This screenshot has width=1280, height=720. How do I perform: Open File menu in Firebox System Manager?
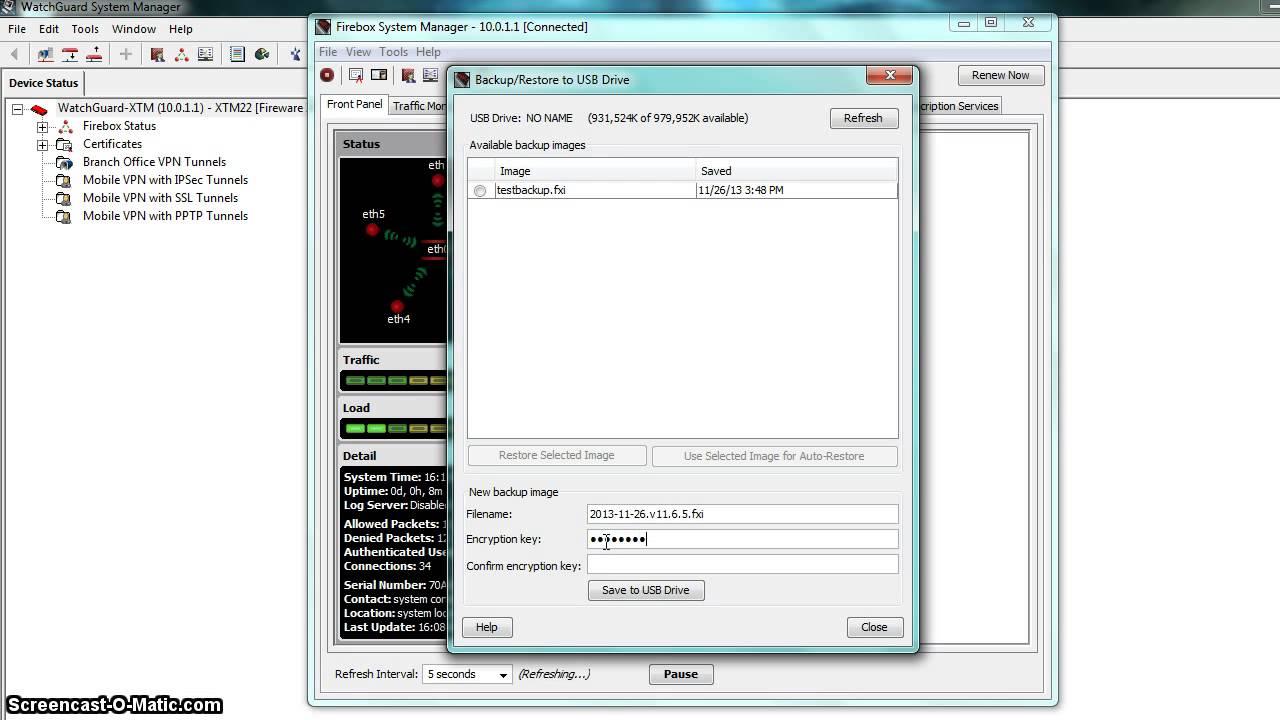(328, 52)
